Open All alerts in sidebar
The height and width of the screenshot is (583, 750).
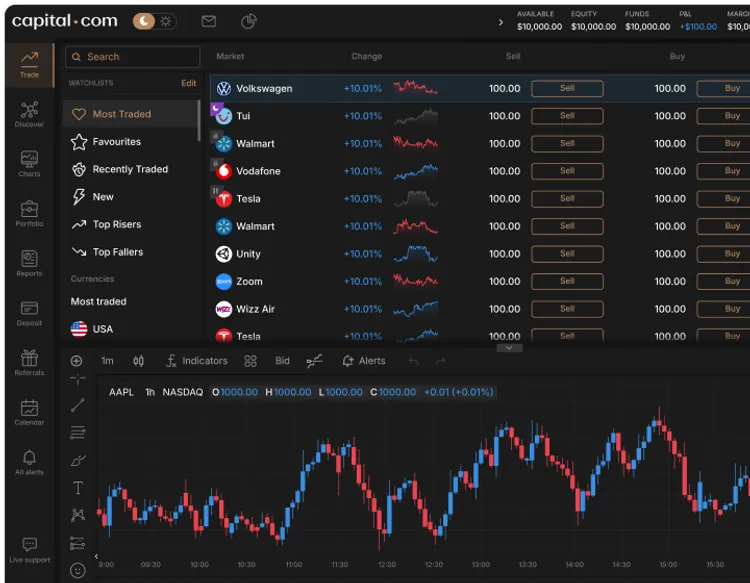click(x=29, y=462)
